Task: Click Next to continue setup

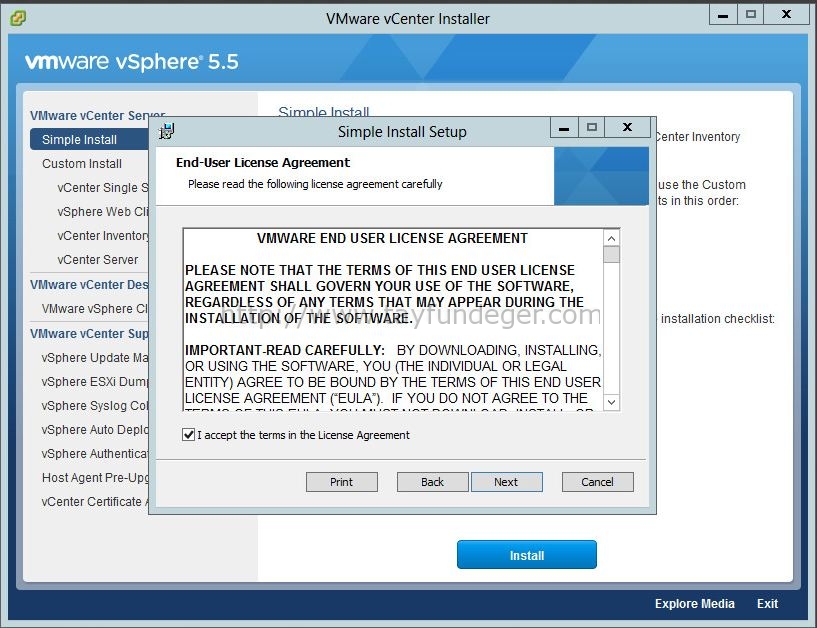Action: [x=506, y=482]
